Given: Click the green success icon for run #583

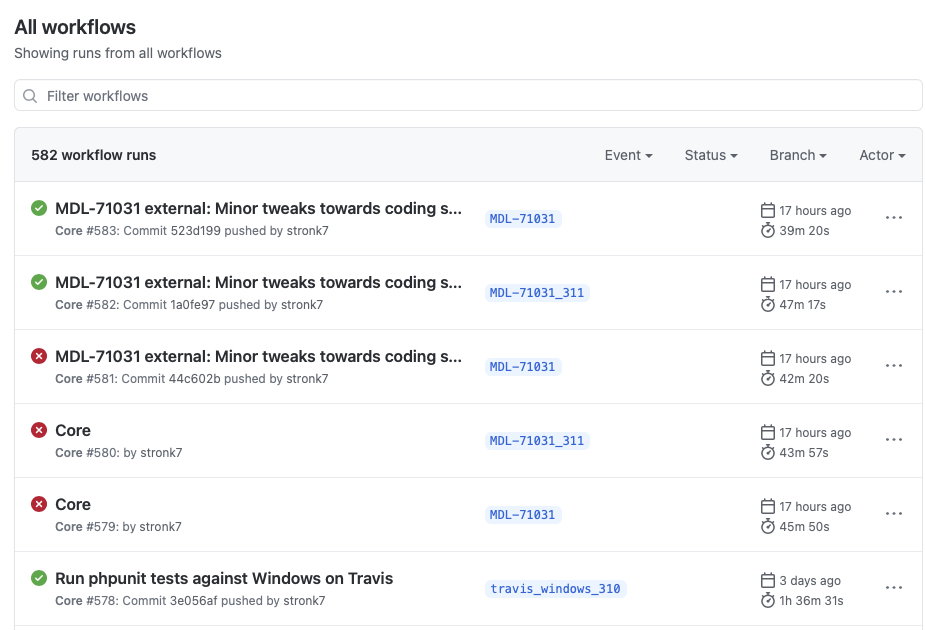Looking at the screenshot, I should pyautogui.click(x=39, y=208).
